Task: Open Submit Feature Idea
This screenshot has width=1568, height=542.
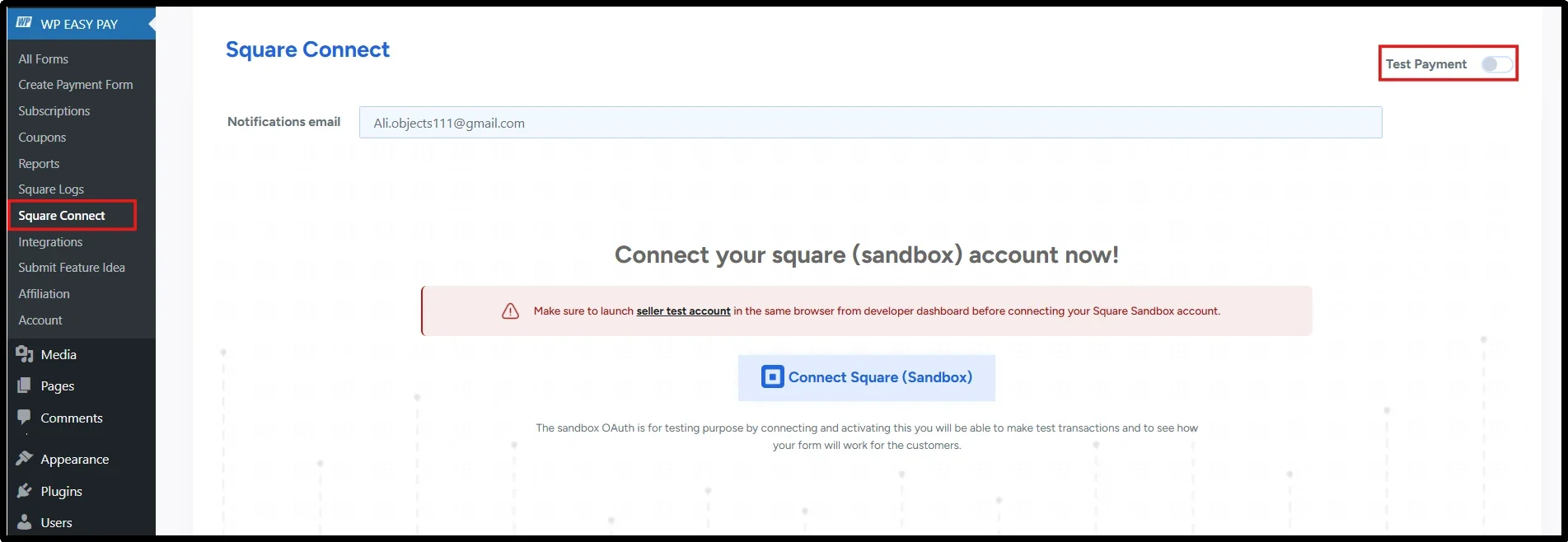Action: click(72, 268)
